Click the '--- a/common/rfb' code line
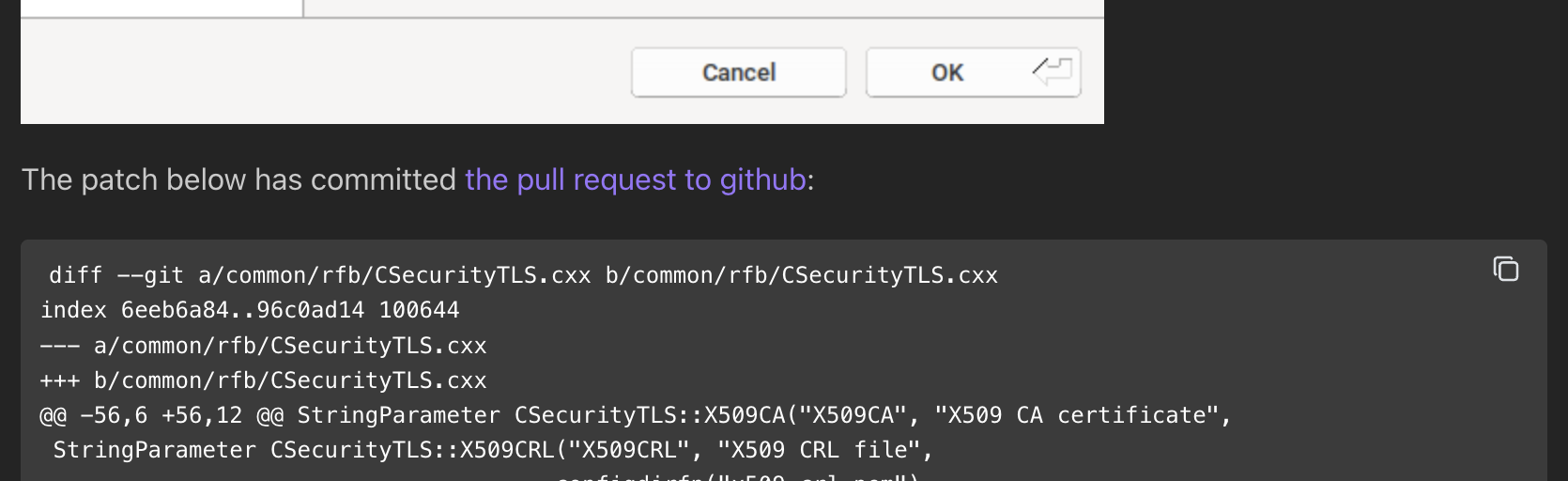The width and height of the screenshot is (1568, 481). click(x=263, y=346)
